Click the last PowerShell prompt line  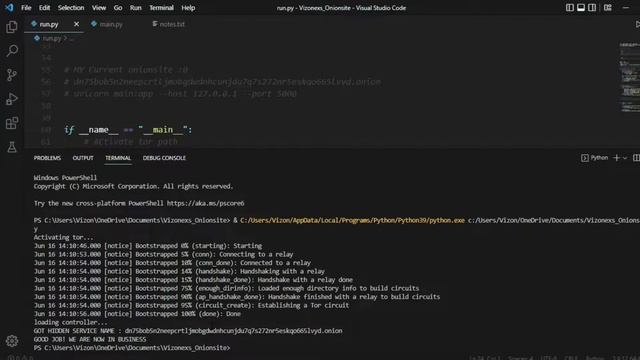click(132, 348)
